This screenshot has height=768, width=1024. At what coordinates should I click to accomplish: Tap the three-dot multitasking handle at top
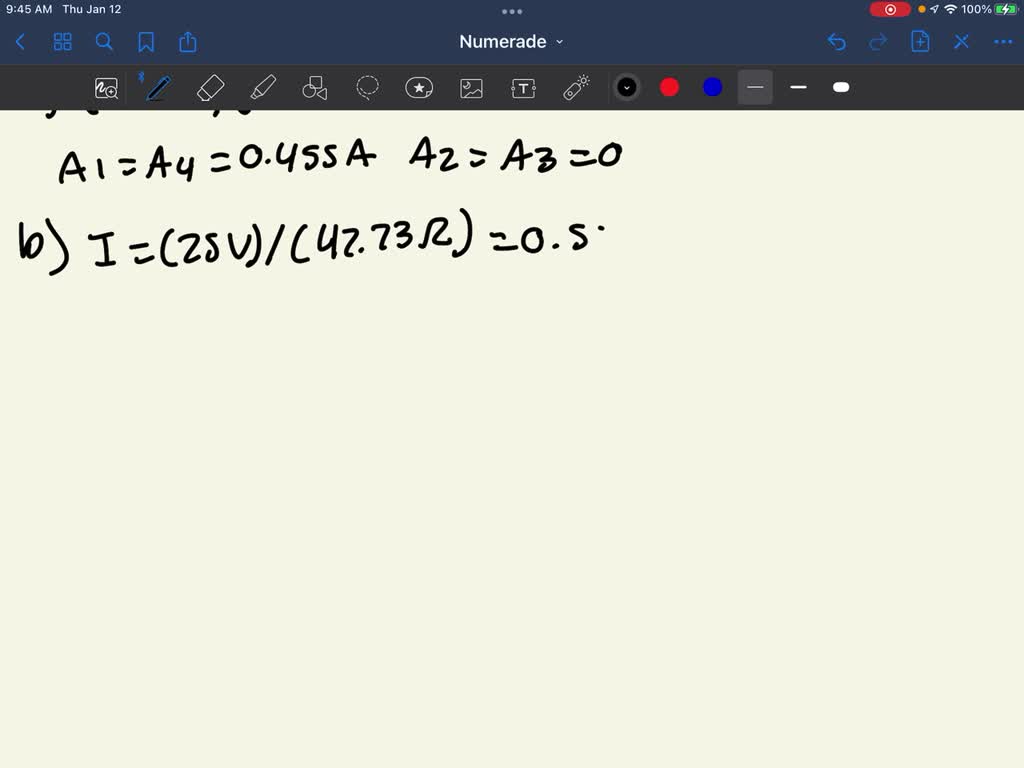click(512, 11)
